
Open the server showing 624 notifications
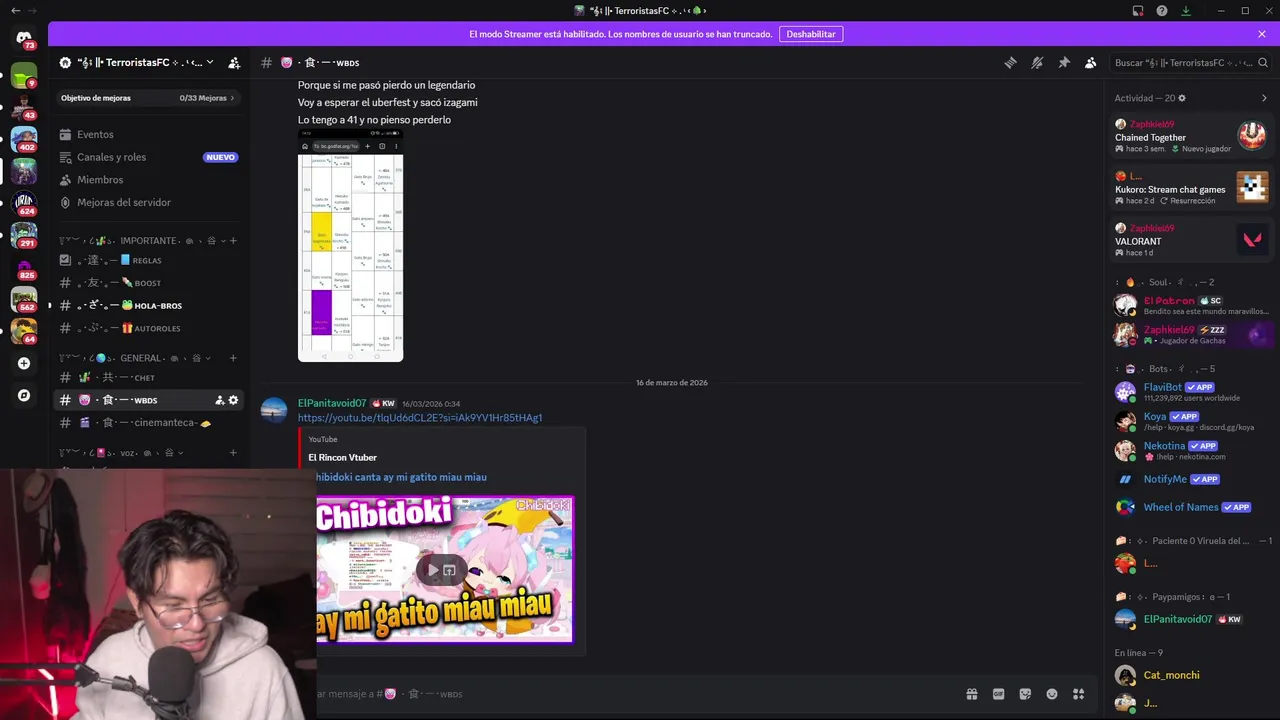click(24, 202)
